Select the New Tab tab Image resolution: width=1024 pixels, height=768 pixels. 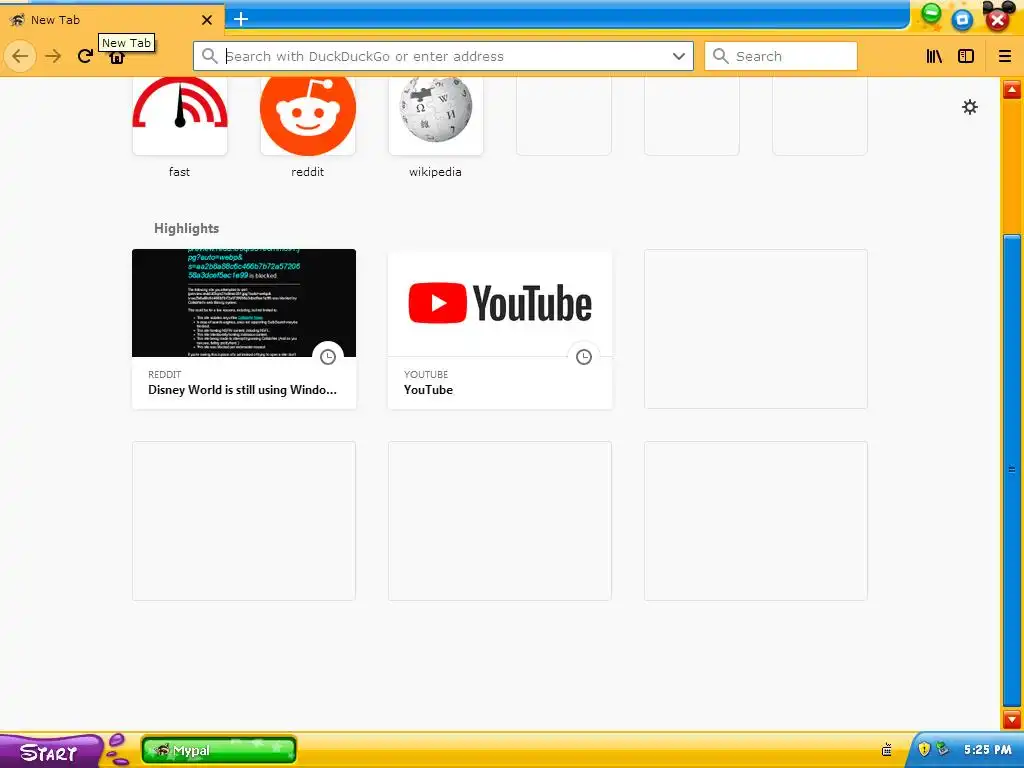point(111,20)
